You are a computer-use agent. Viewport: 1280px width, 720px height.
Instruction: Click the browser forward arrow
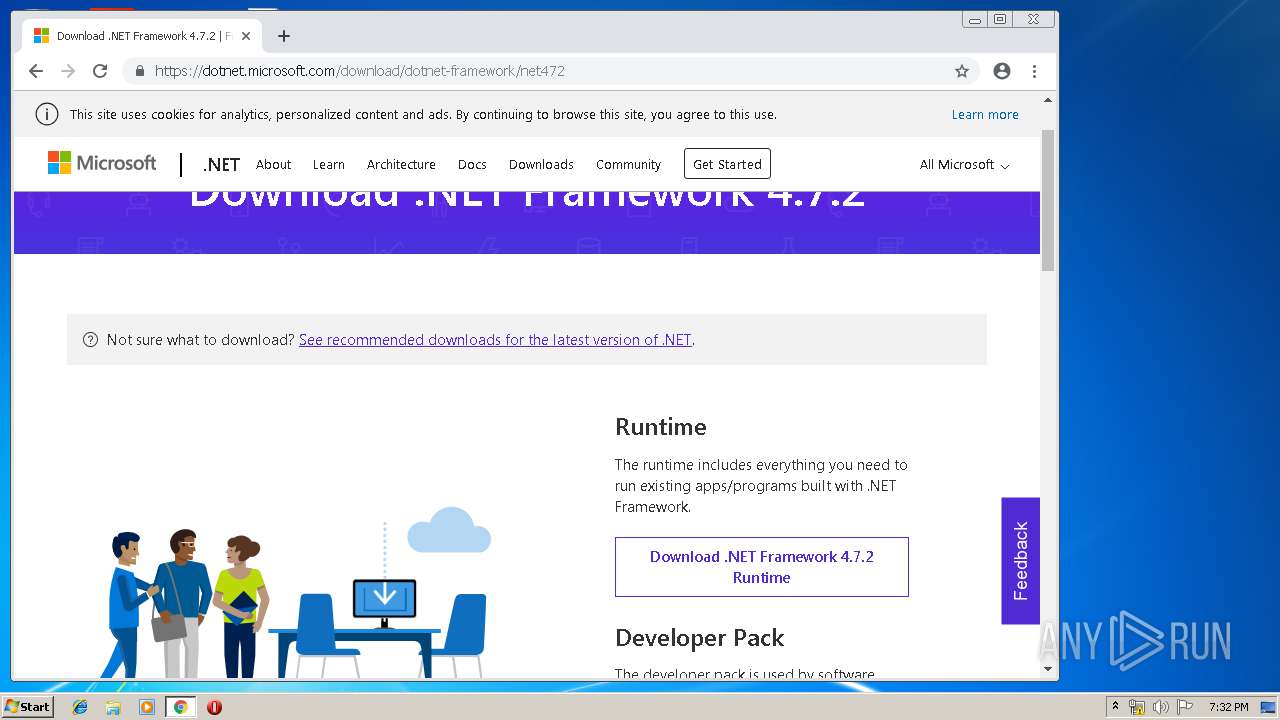[68, 71]
